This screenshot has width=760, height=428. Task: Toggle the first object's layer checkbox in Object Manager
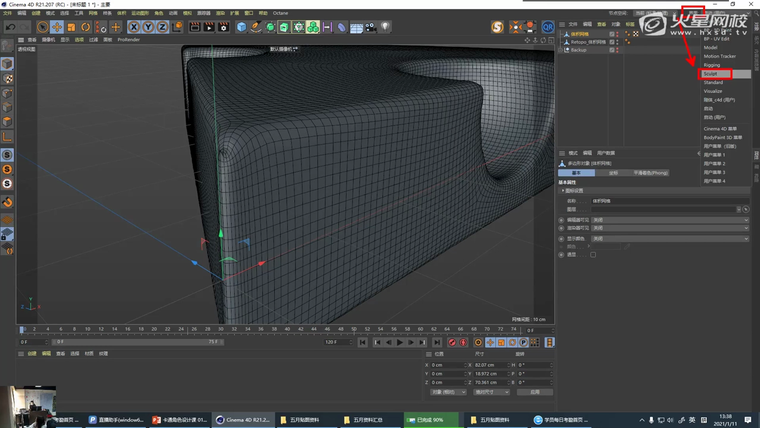(x=613, y=33)
